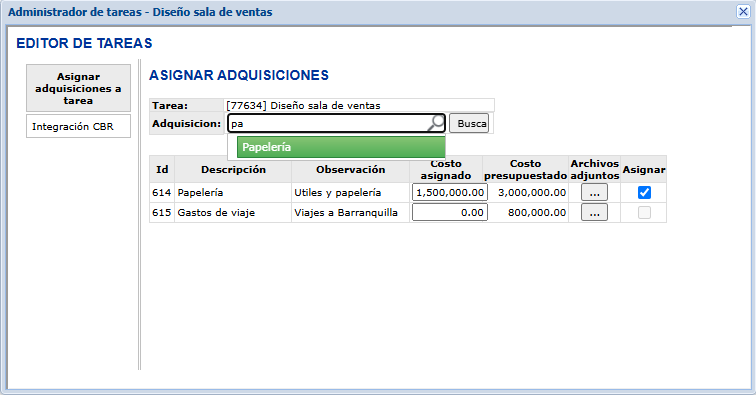Switch to the Integración CBR tab
This screenshot has width=756, height=395.
(x=78, y=126)
